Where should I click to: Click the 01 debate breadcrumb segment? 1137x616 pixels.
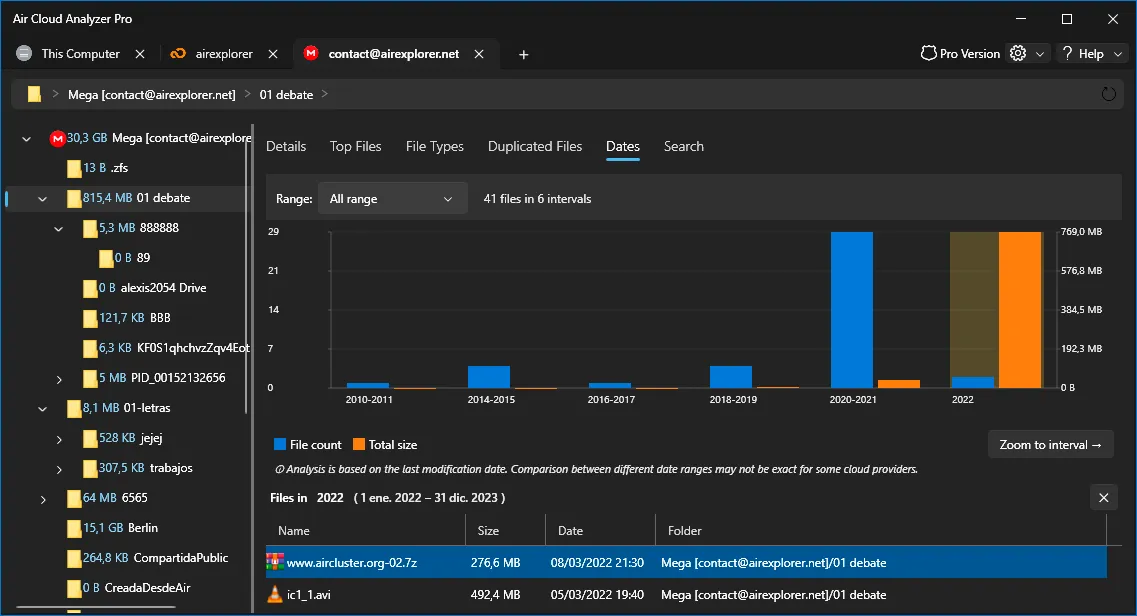click(286, 94)
